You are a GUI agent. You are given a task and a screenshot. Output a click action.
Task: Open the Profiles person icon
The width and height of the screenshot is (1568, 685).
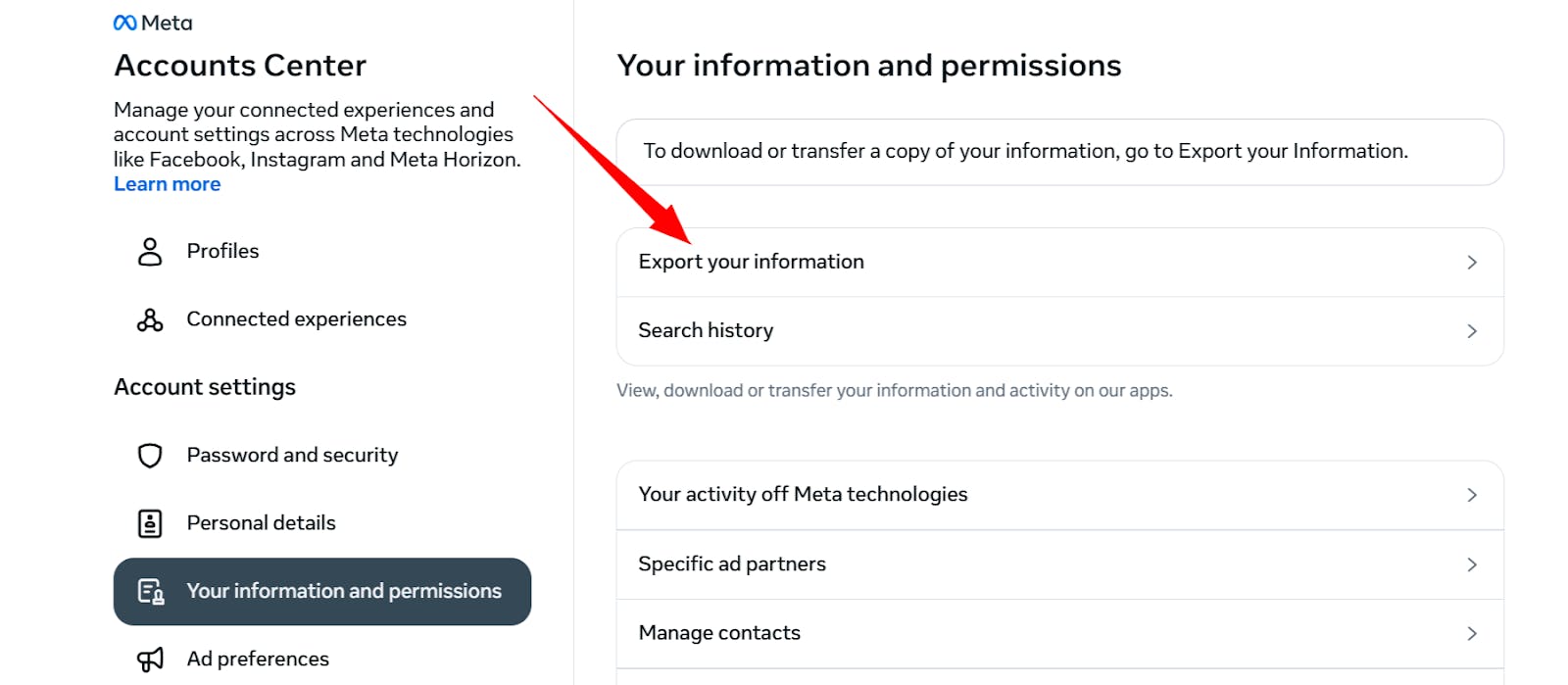pos(150,252)
